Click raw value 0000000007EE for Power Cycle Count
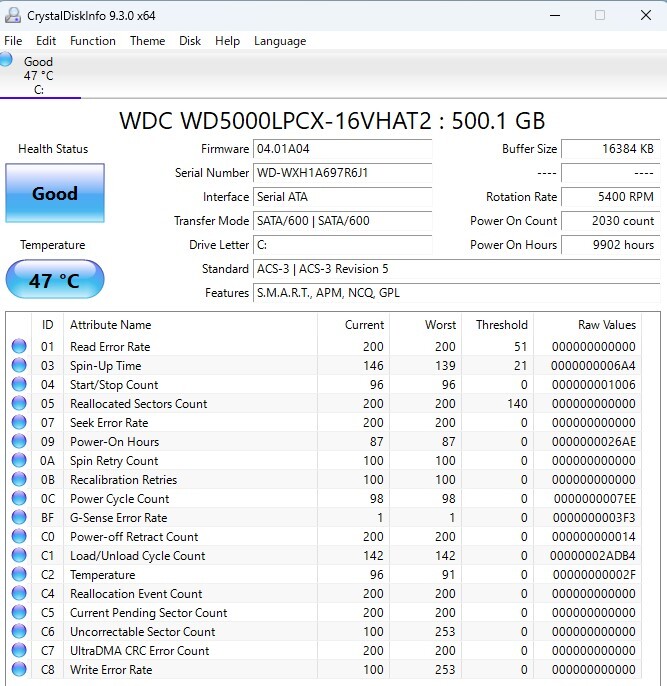This screenshot has width=667, height=686. pyautogui.click(x=594, y=499)
